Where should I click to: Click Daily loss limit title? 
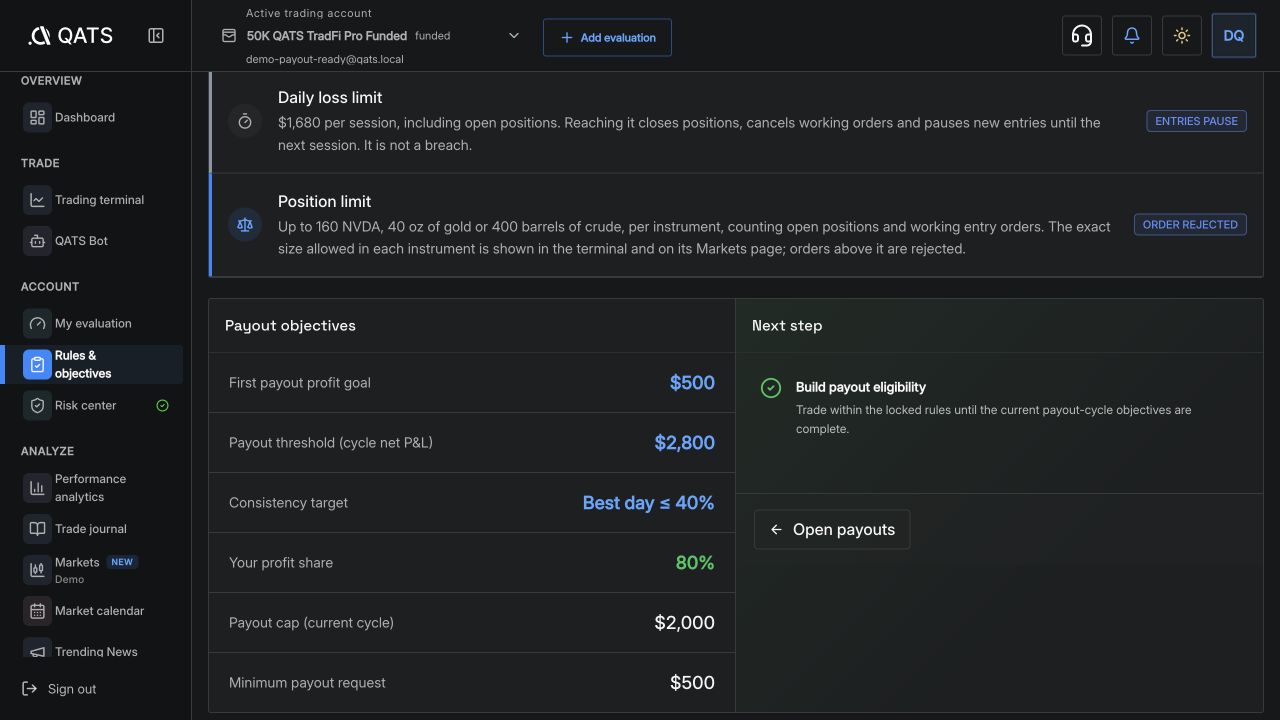coord(330,98)
